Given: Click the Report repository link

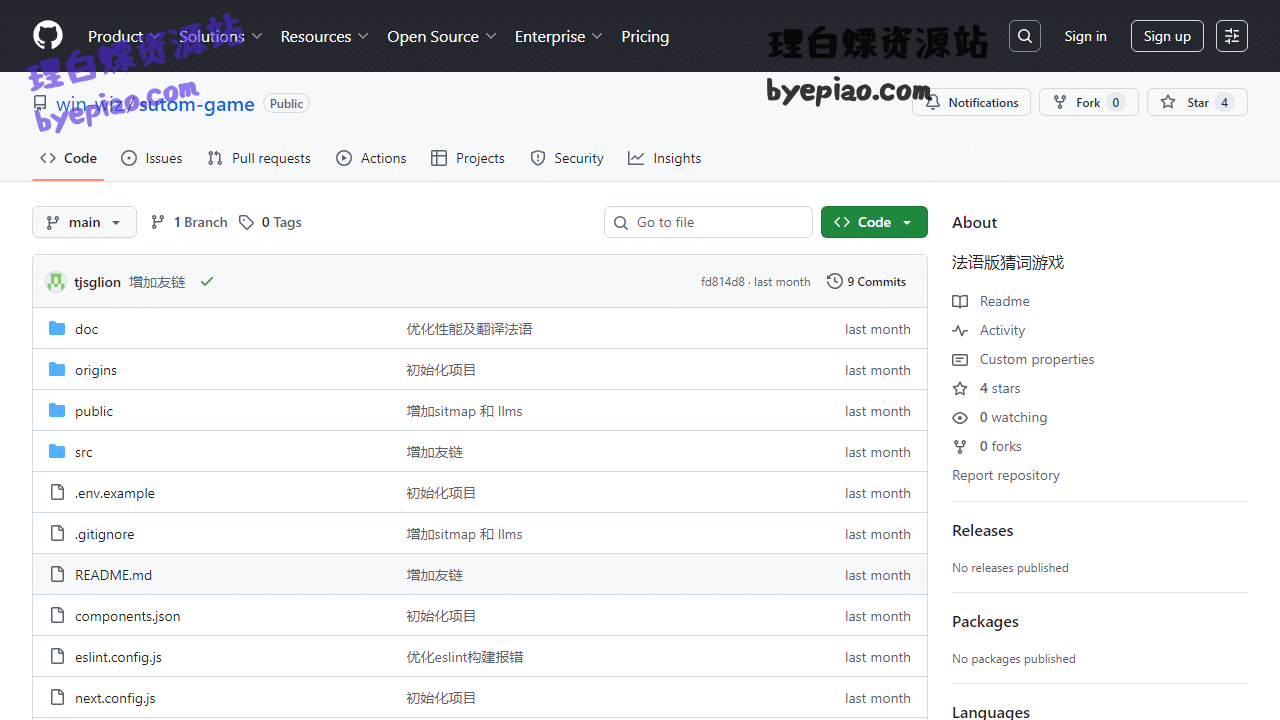Looking at the screenshot, I should 1006,475.
